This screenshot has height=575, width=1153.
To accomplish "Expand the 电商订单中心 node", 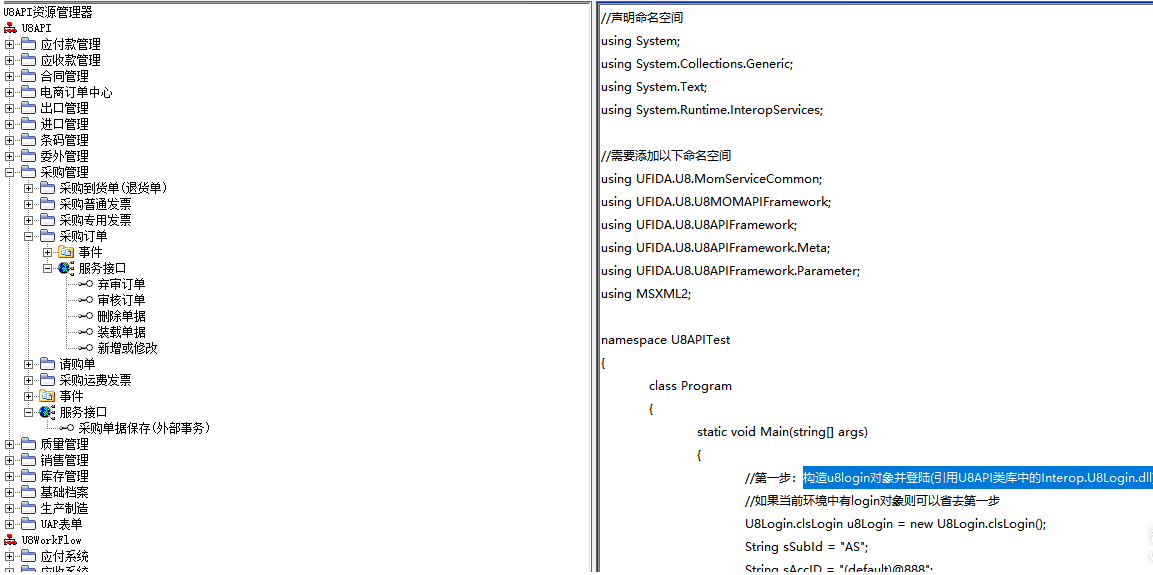I will tap(9, 93).
